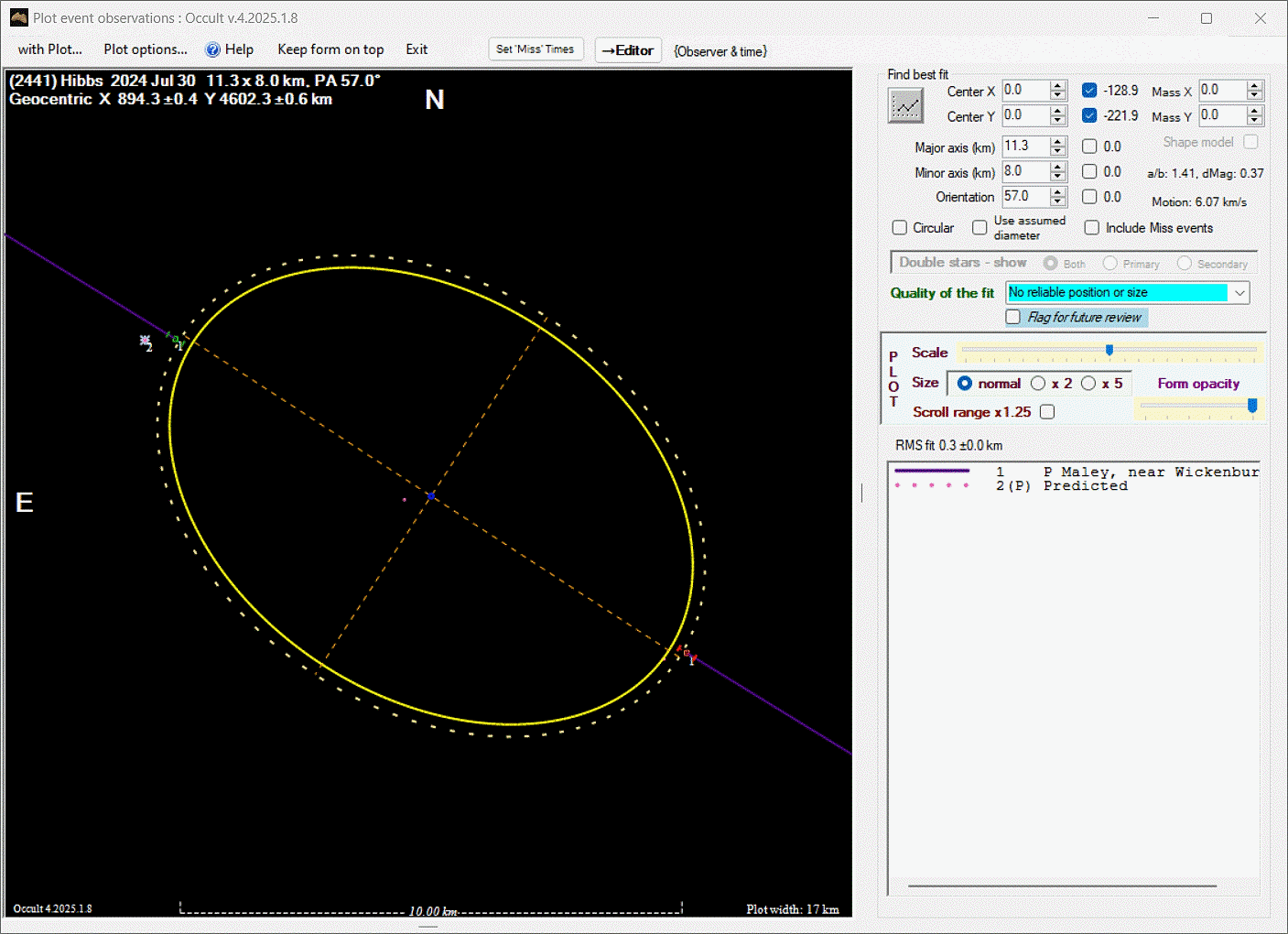Click the Editor button
The width and height of the screenshot is (1288, 934).
coord(628,50)
